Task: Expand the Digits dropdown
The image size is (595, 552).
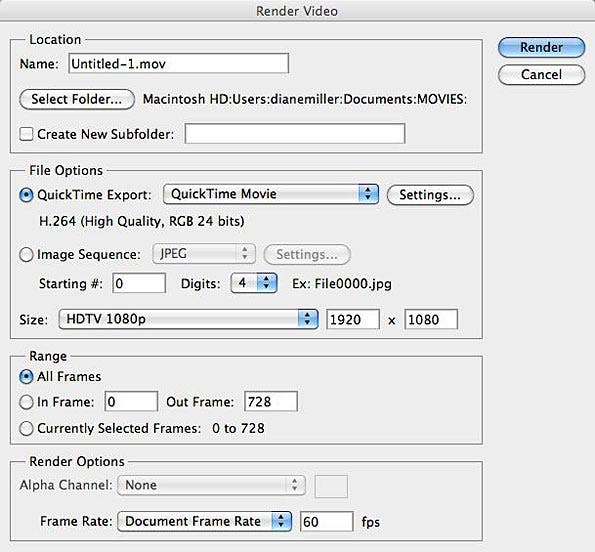Action: click(x=254, y=283)
